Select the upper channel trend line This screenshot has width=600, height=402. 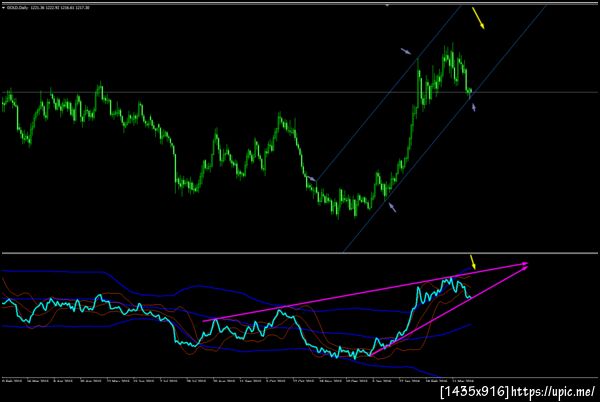pyautogui.click(x=389, y=93)
